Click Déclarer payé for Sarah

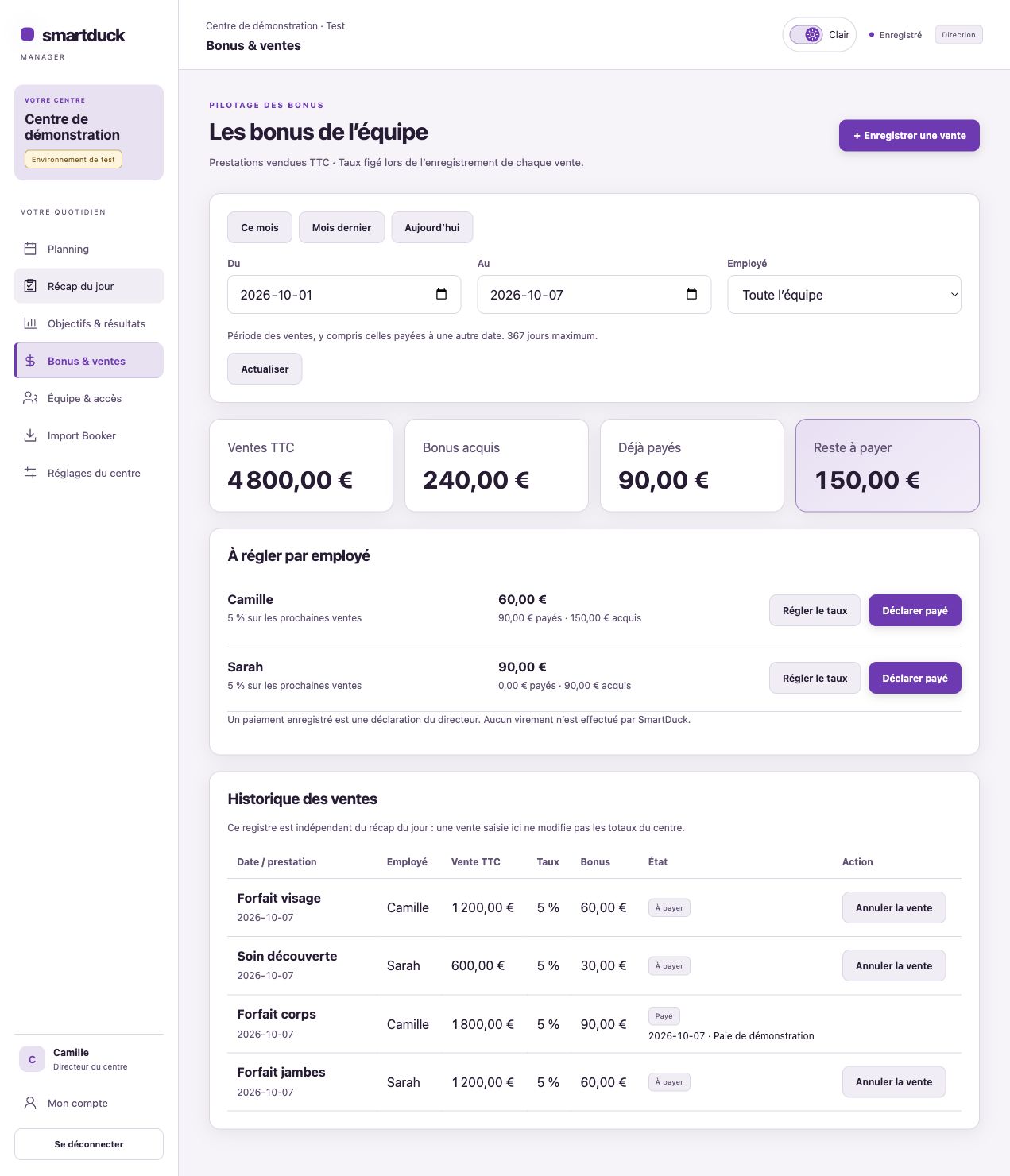point(915,678)
